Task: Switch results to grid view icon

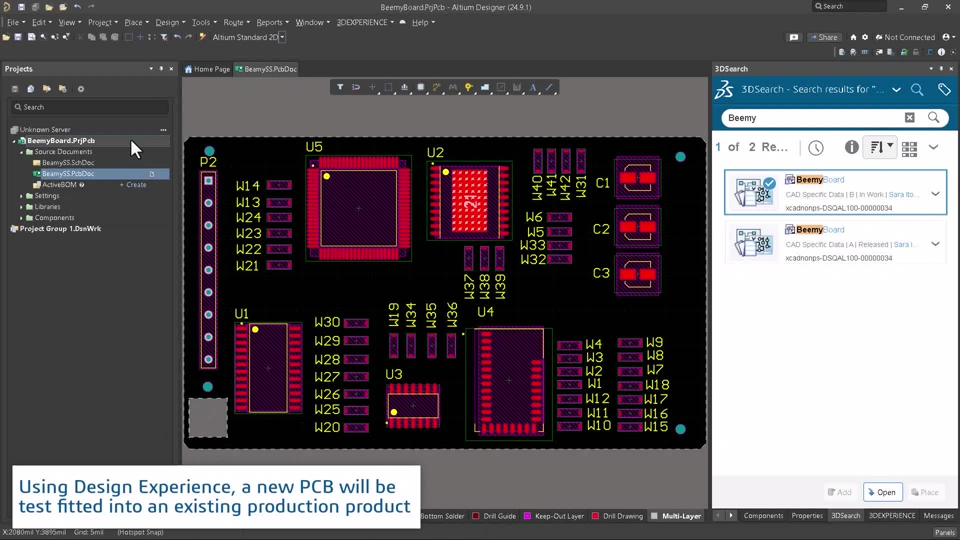Action: pos(909,148)
